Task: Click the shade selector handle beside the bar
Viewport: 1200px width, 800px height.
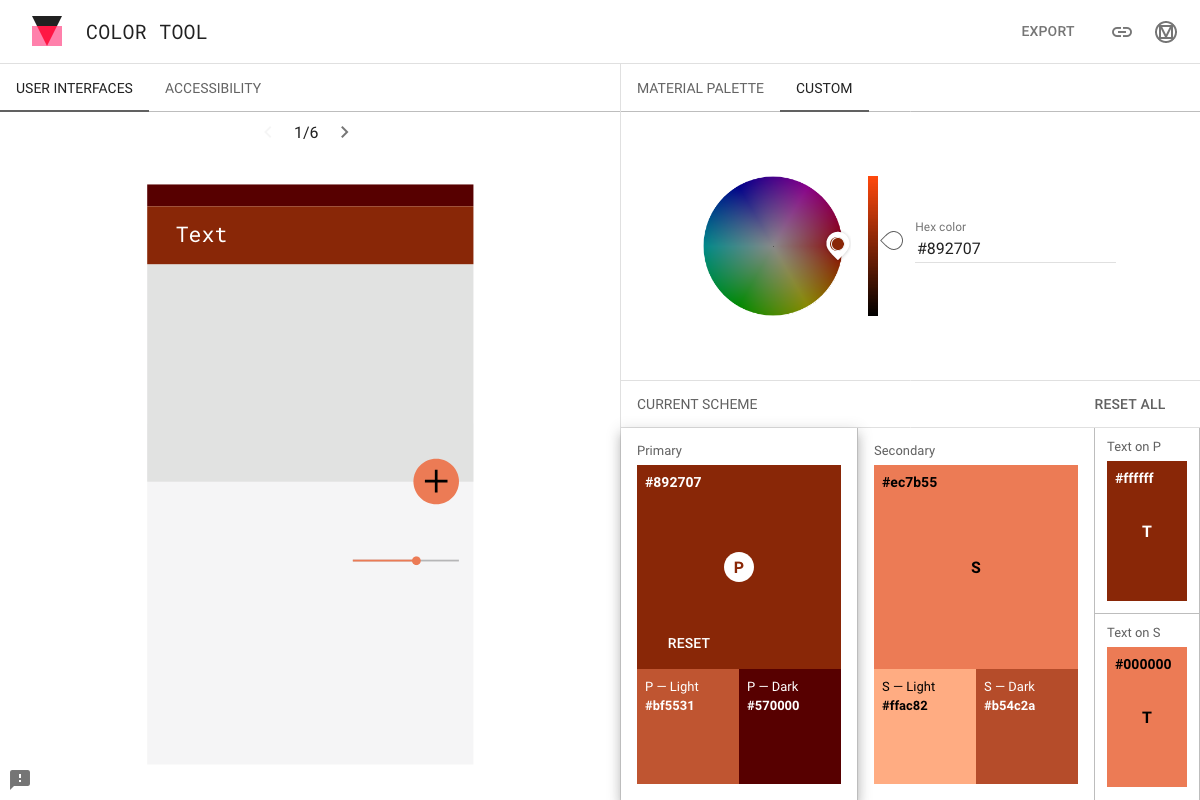Action: click(891, 240)
